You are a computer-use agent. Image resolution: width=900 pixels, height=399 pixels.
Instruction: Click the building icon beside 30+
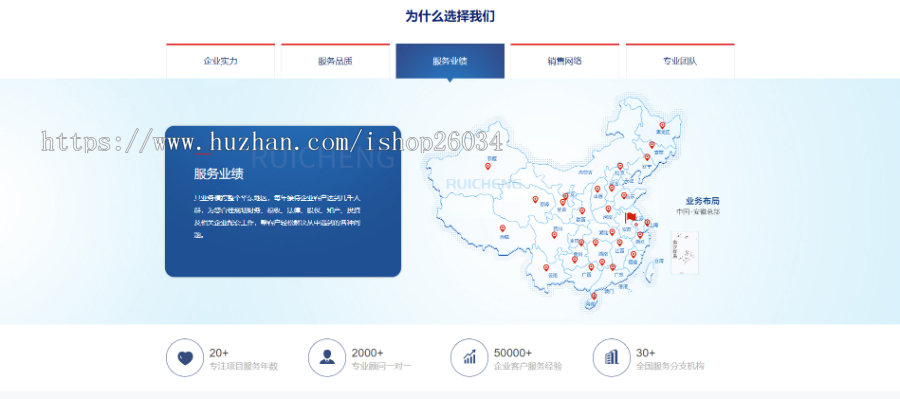pos(612,358)
